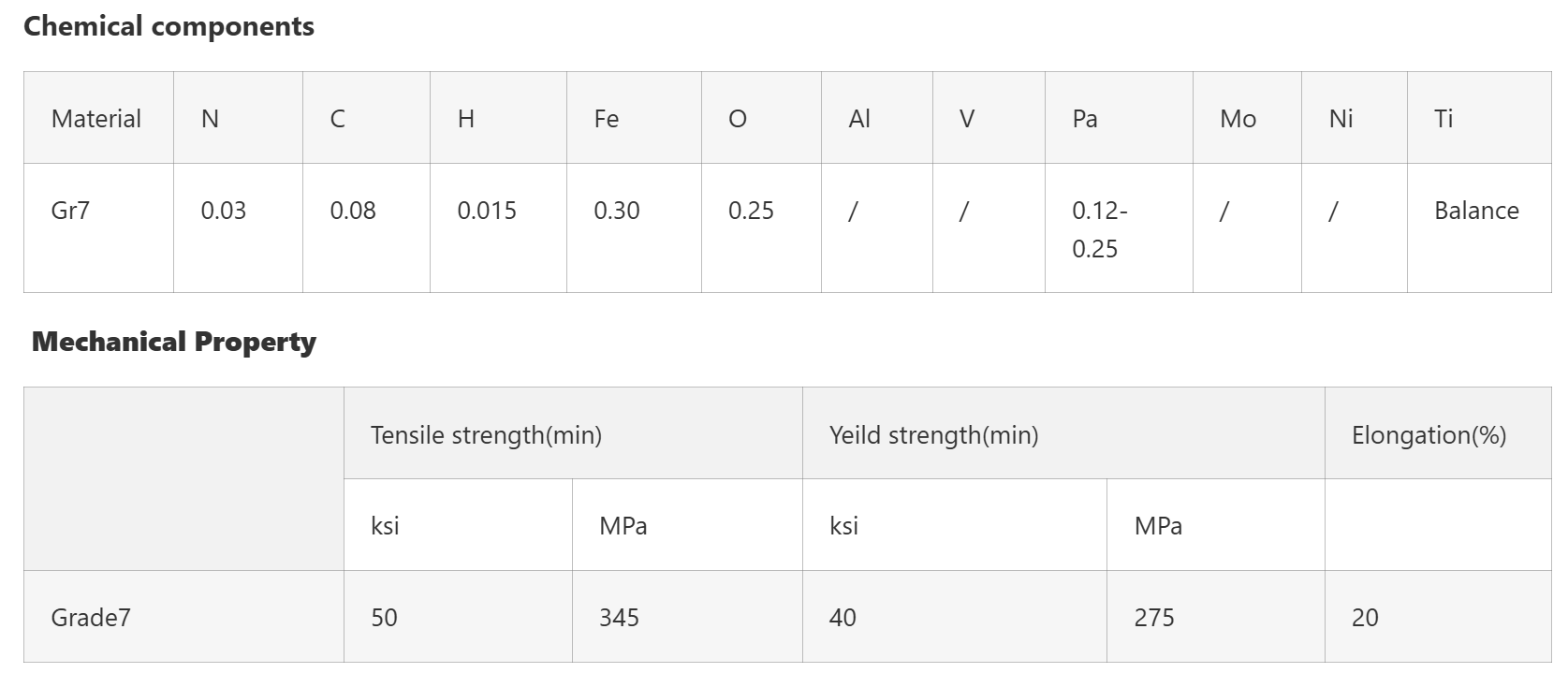Select the "Mo" column header
Screen dimensions: 1568x673
coord(1238,119)
